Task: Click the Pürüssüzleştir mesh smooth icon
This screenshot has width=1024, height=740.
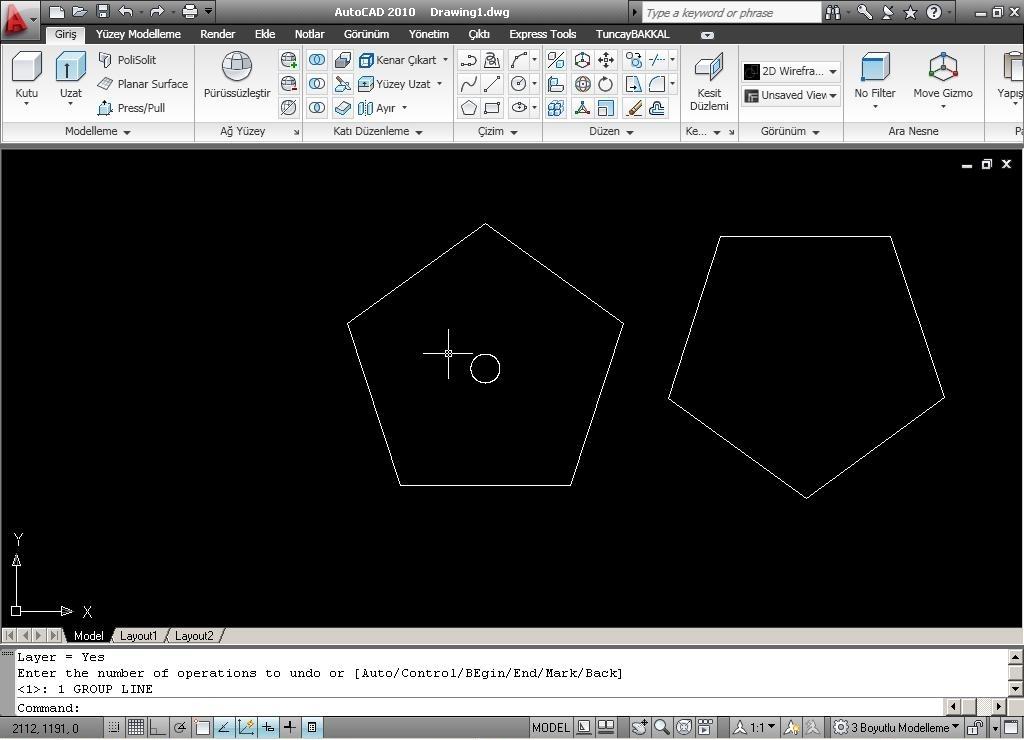Action: point(237,67)
